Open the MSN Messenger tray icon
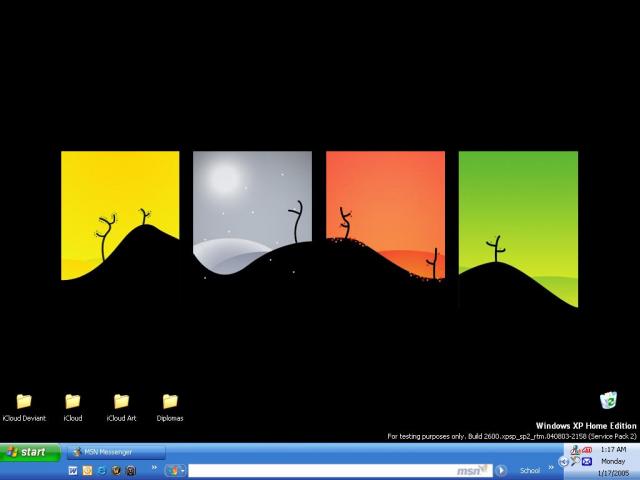Screen dimensions: 640x480 [x=575, y=450]
